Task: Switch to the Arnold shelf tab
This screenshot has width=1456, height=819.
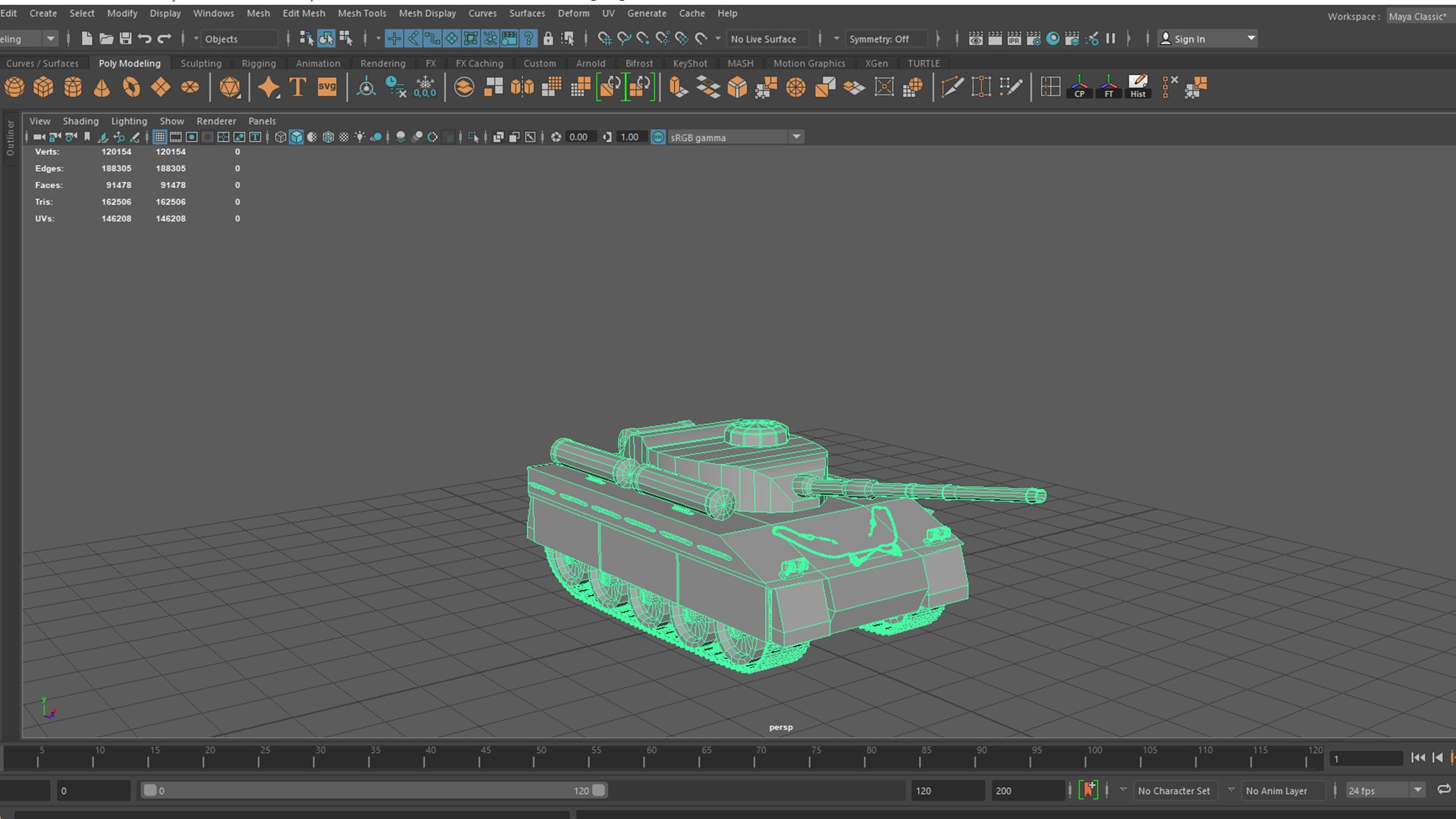Action: coord(591,63)
